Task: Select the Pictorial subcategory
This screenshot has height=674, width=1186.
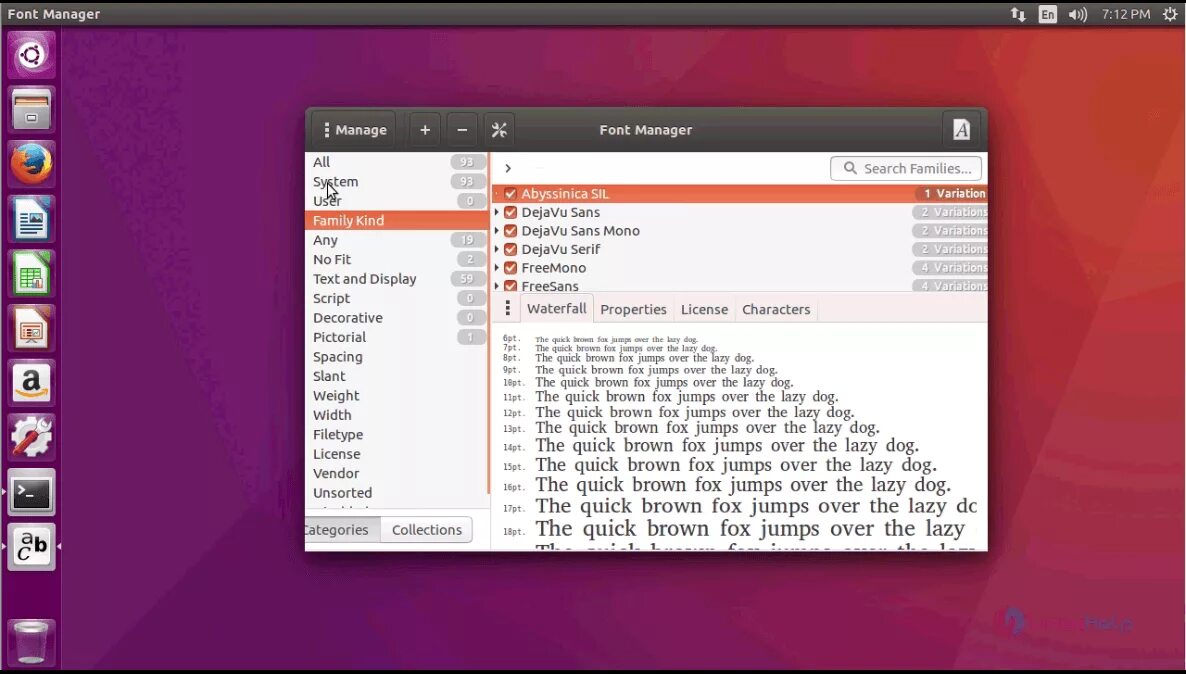Action: point(397,337)
